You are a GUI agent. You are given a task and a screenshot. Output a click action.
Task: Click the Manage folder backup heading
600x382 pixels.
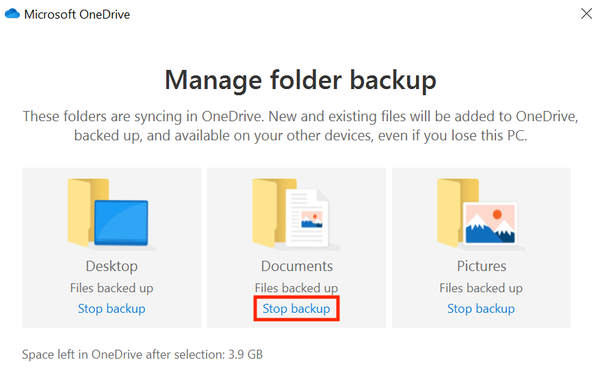(x=300, y=80)
